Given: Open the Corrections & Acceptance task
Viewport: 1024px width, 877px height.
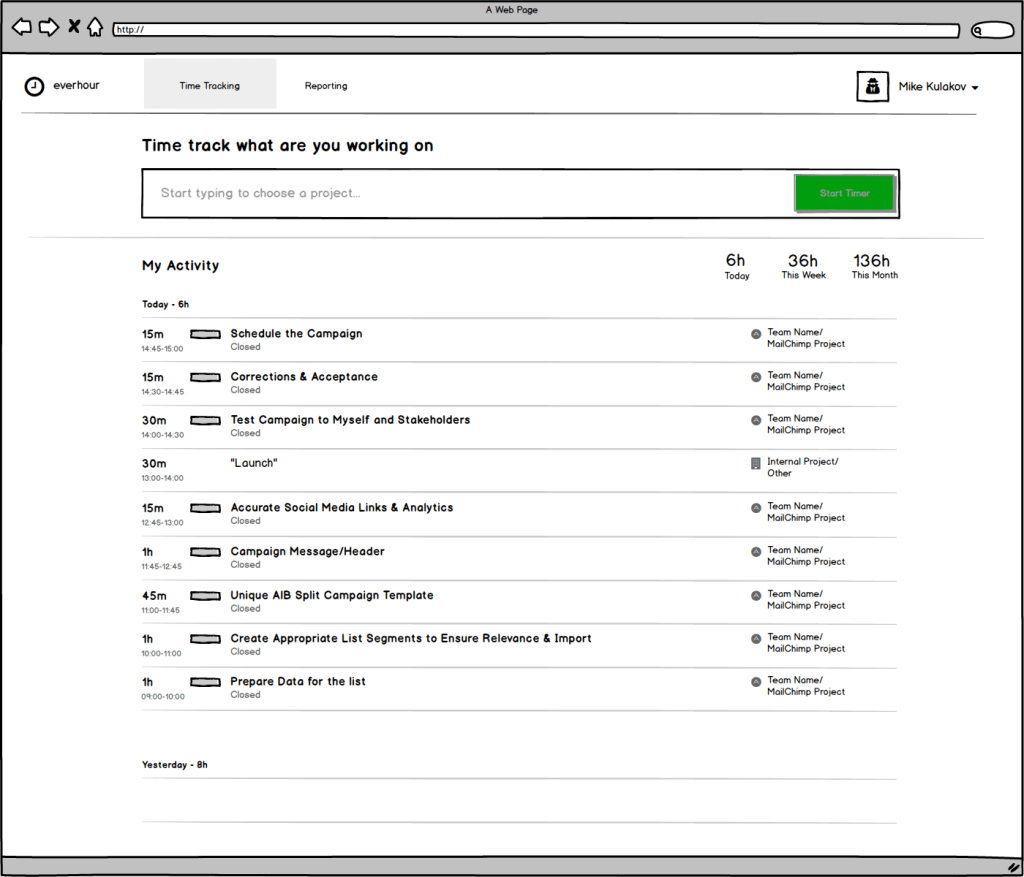Looking at the screenshot, I should (304, 377).
